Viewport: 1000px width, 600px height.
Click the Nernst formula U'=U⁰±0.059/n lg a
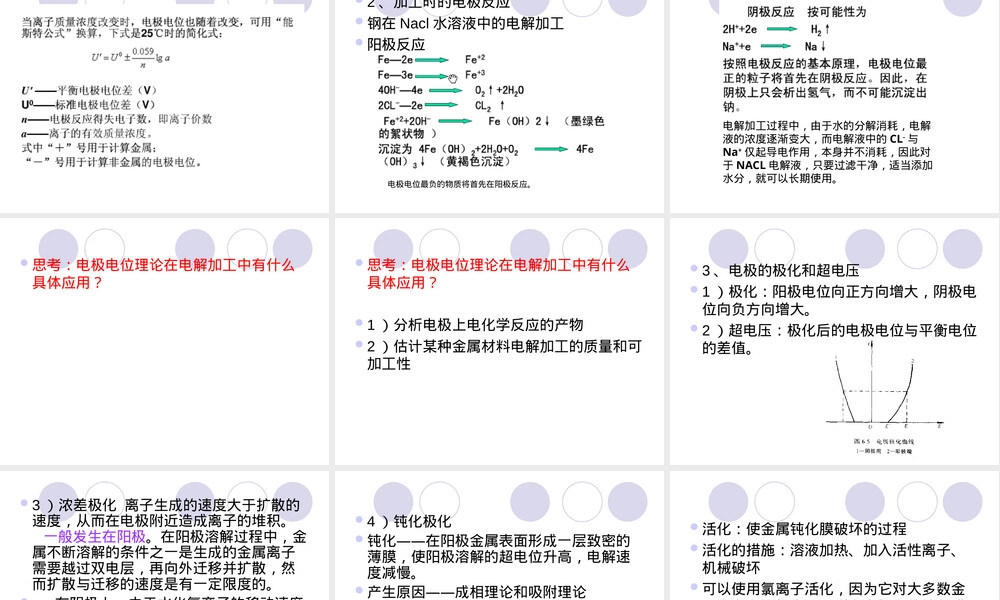[x=131, y=57]
